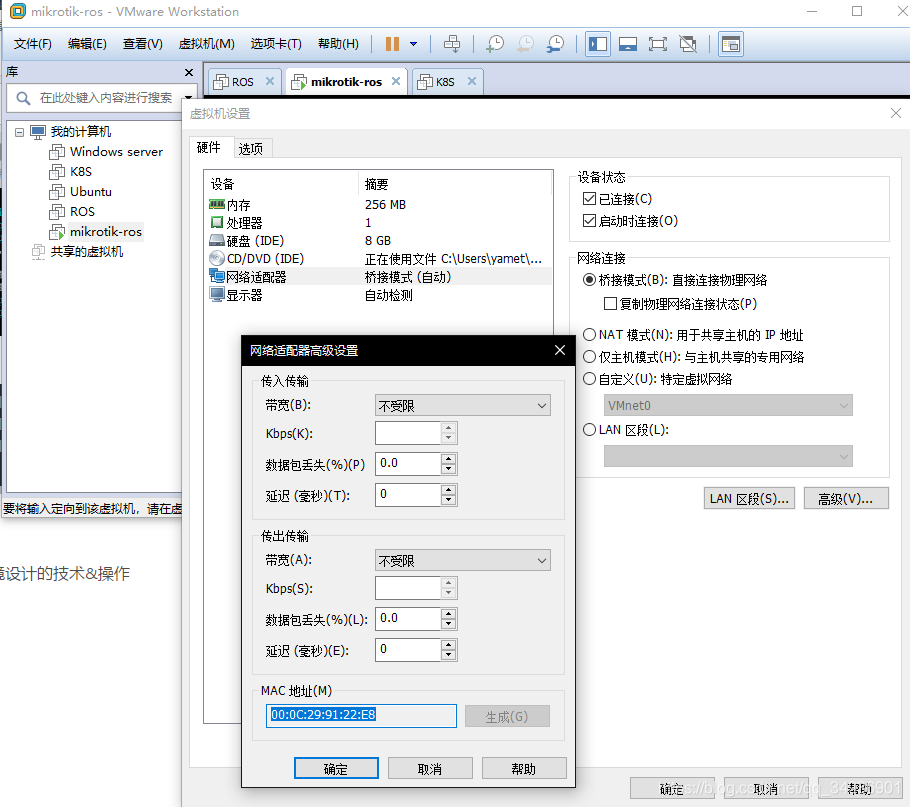
Task: Select Windows server in the library
Action: (x=116, y=152)
